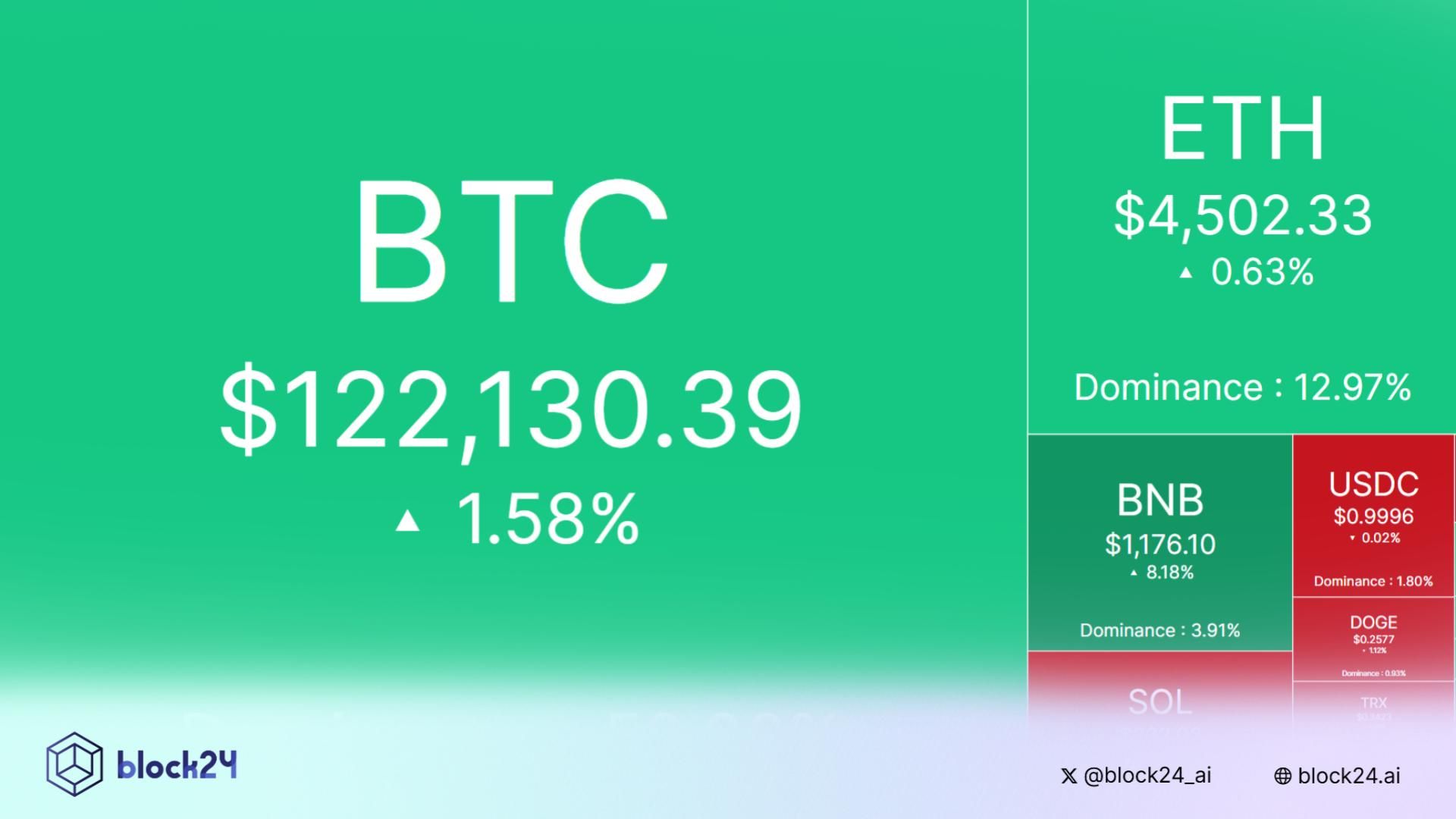Click the X (Twitter) logo icon

point(1068,776)
